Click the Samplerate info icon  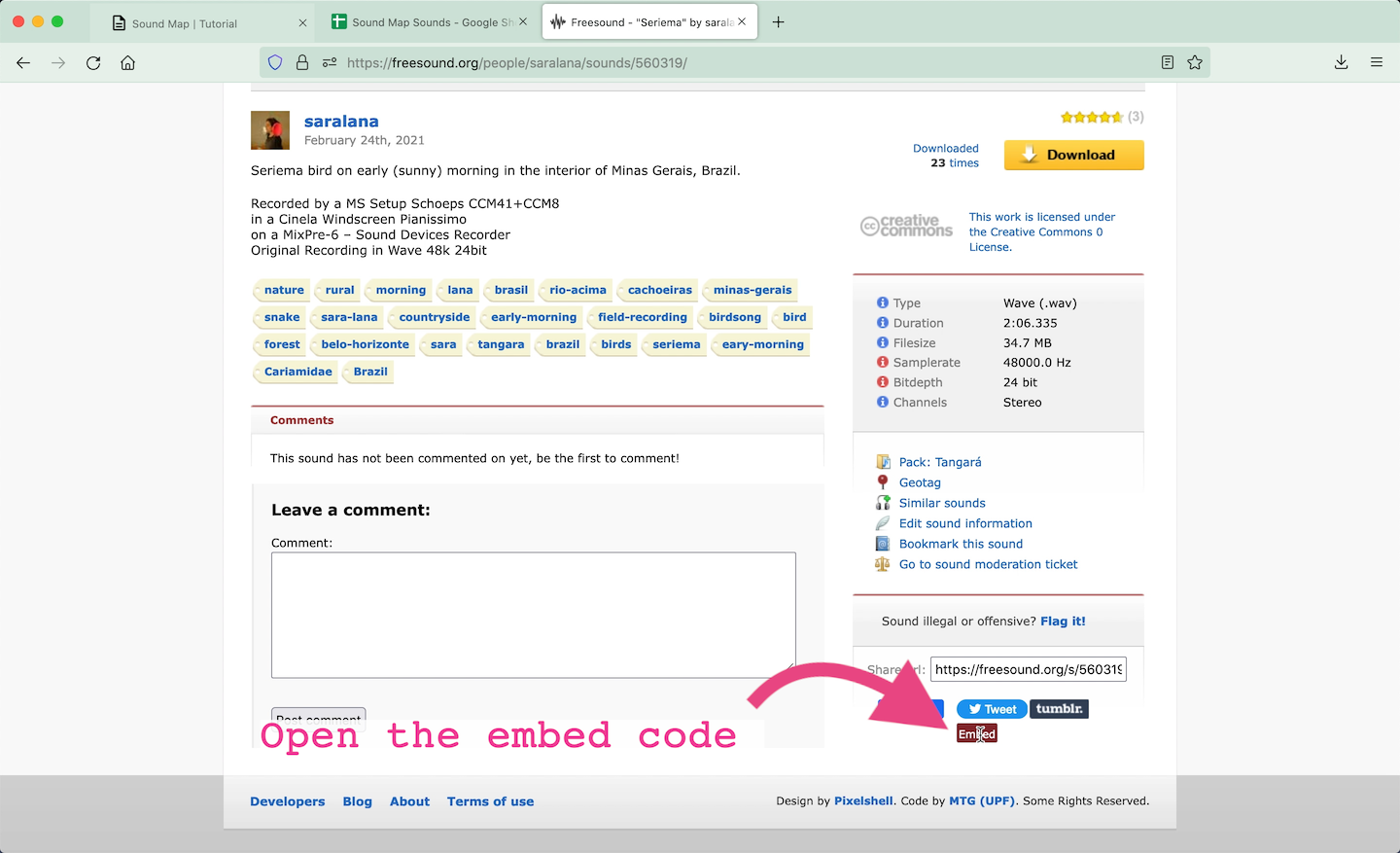(x=883, y=362)
